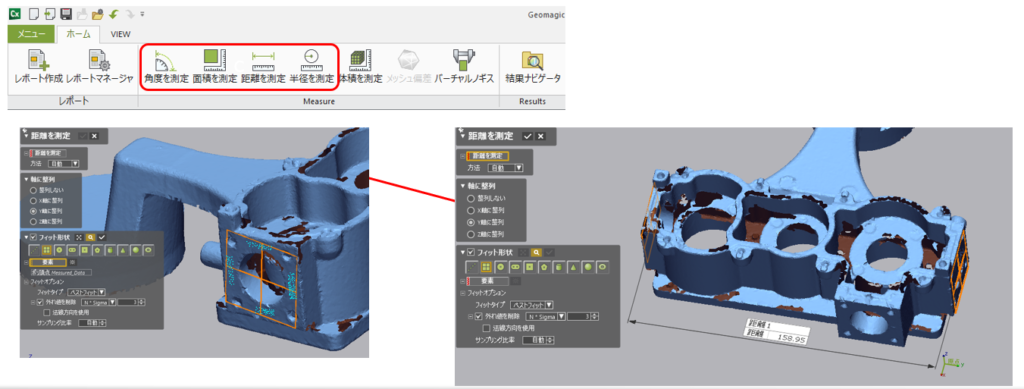Toggle the 外れ値を削除 checkbox in the right panel
Viewport: 1024px width, 389px height.
click(x=479, y=317)
